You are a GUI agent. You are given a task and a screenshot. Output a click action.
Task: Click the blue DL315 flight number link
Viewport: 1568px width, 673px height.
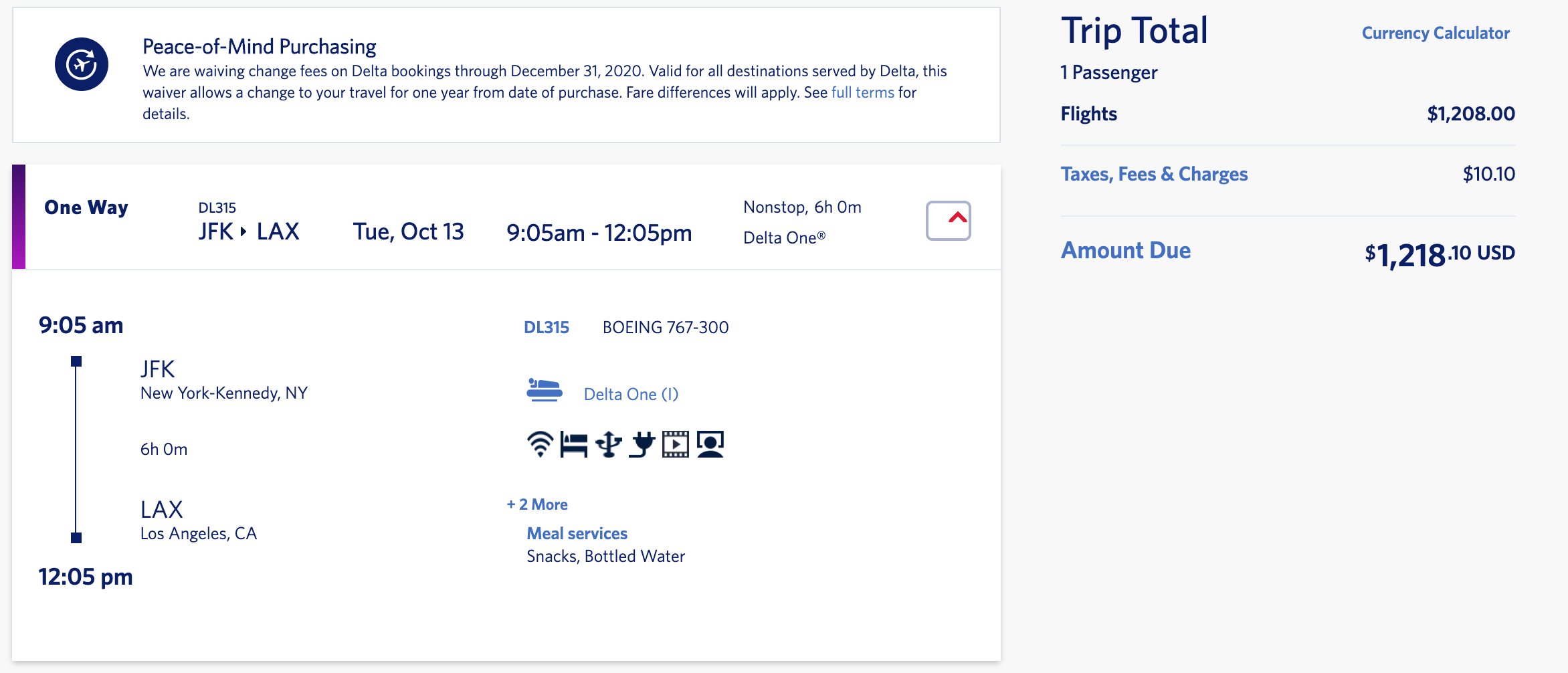point(547,327)
